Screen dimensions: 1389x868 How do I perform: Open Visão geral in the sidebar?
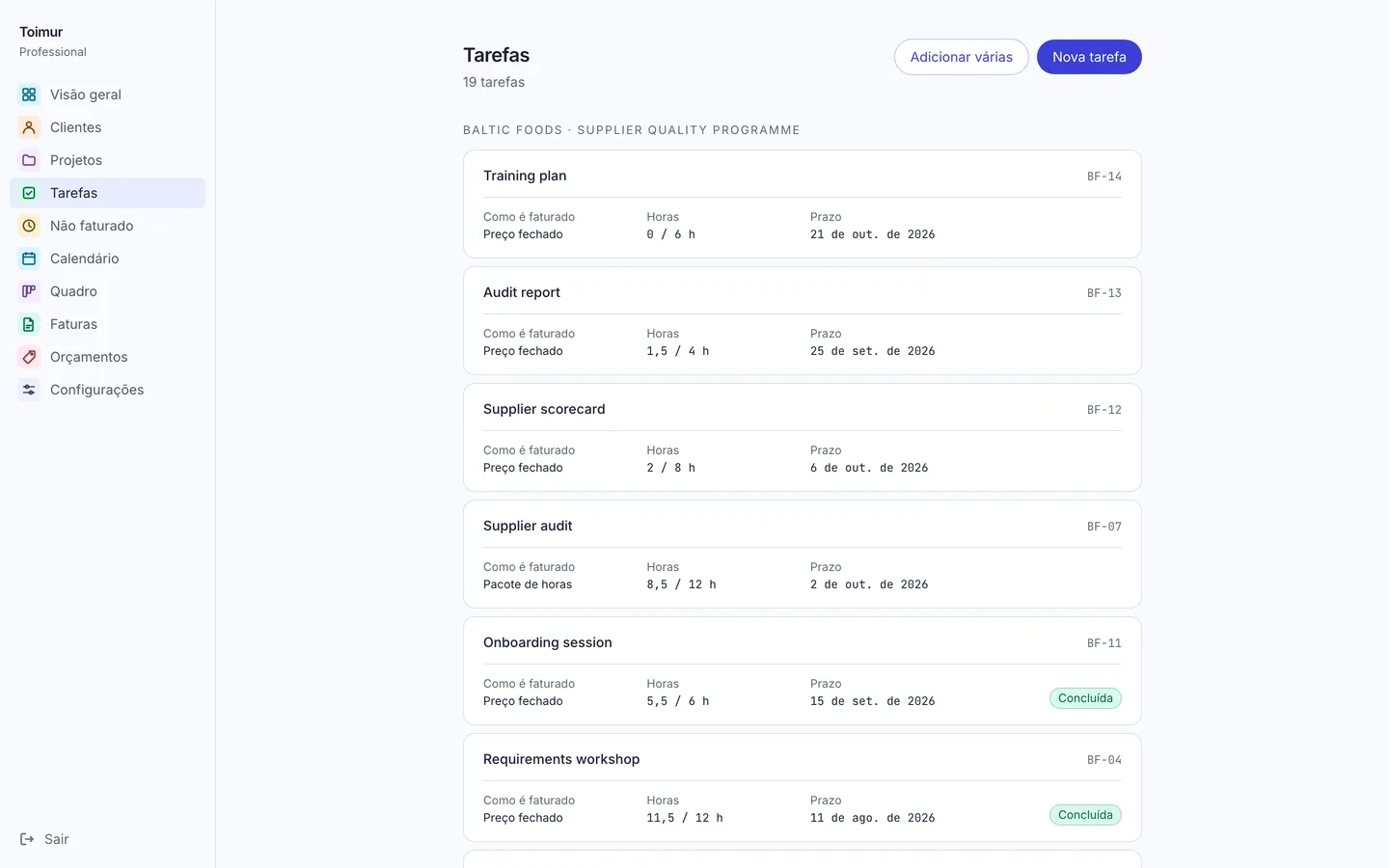[x=108, y=95]
